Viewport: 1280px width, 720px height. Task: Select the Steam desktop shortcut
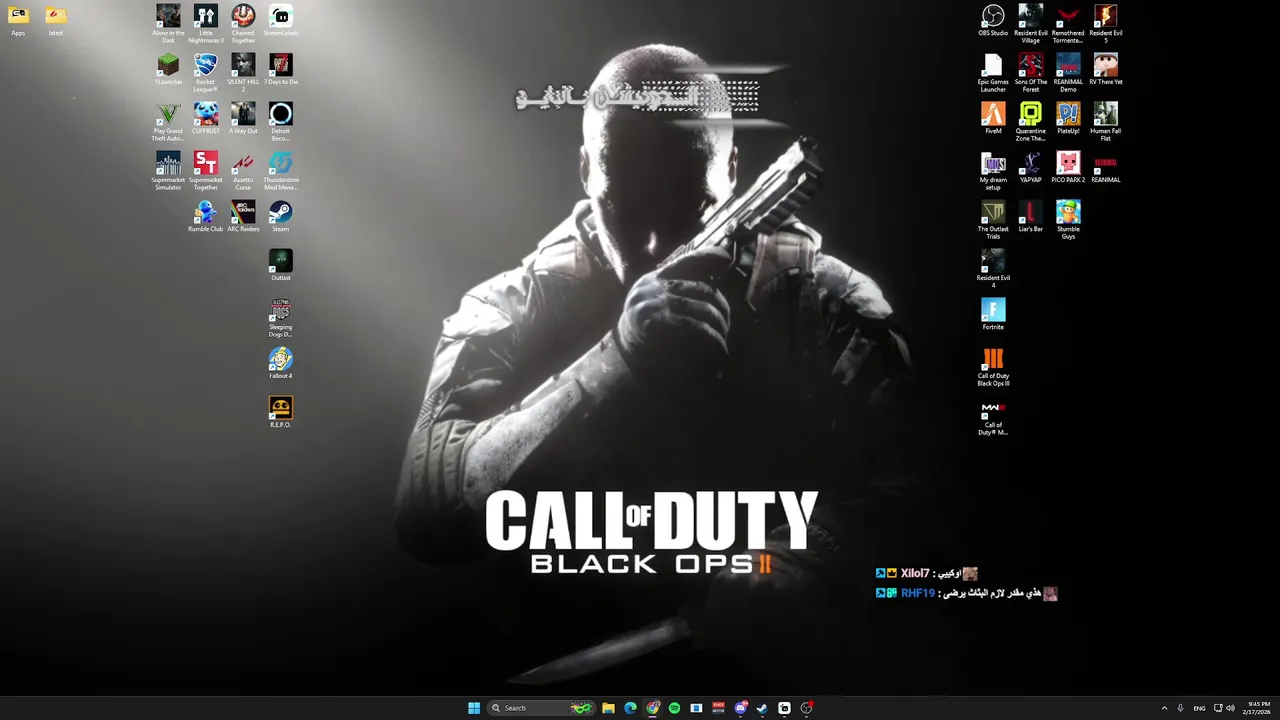click(281, 217)
